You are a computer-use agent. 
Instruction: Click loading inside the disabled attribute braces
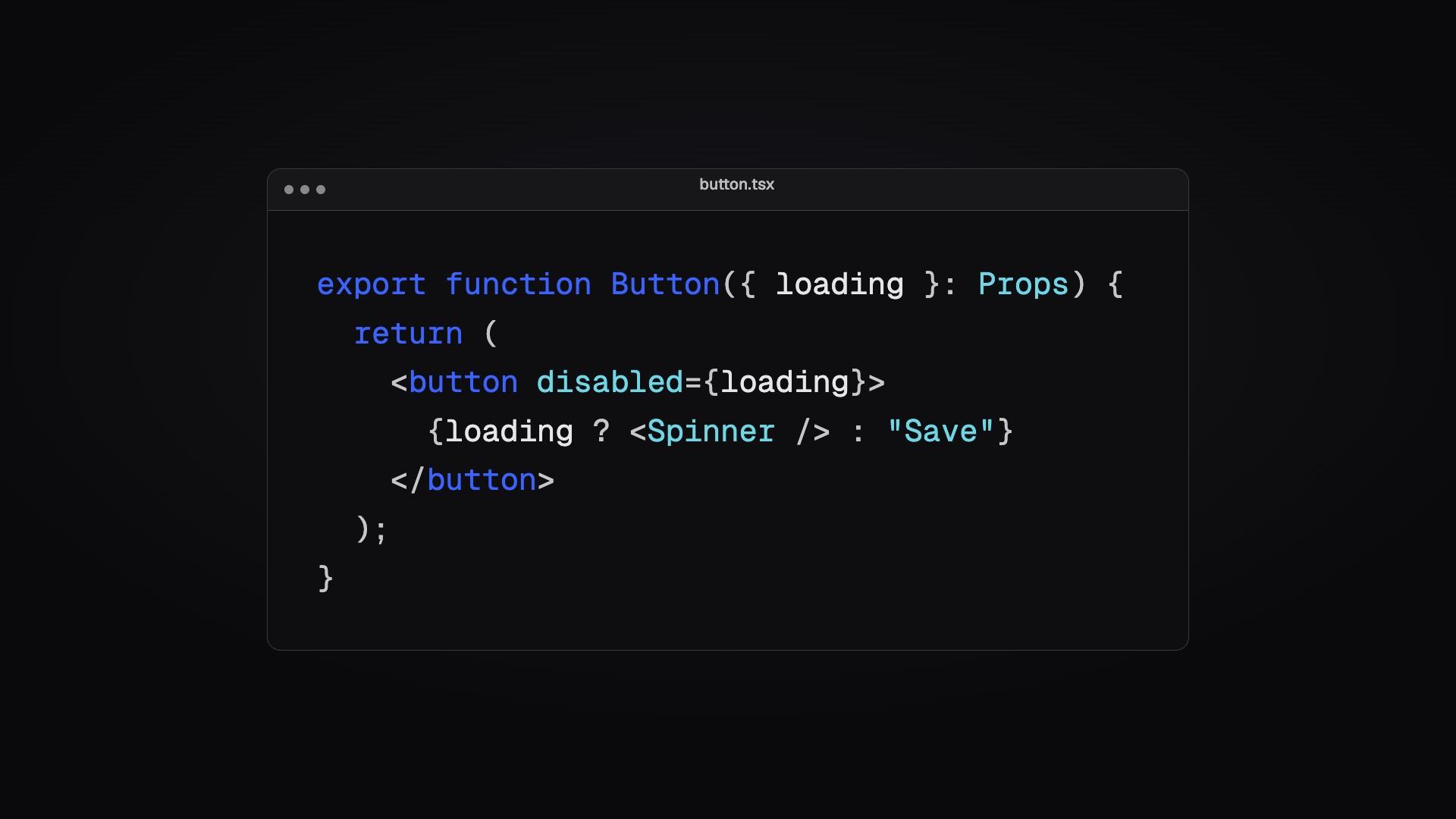(x=784, y=383)
